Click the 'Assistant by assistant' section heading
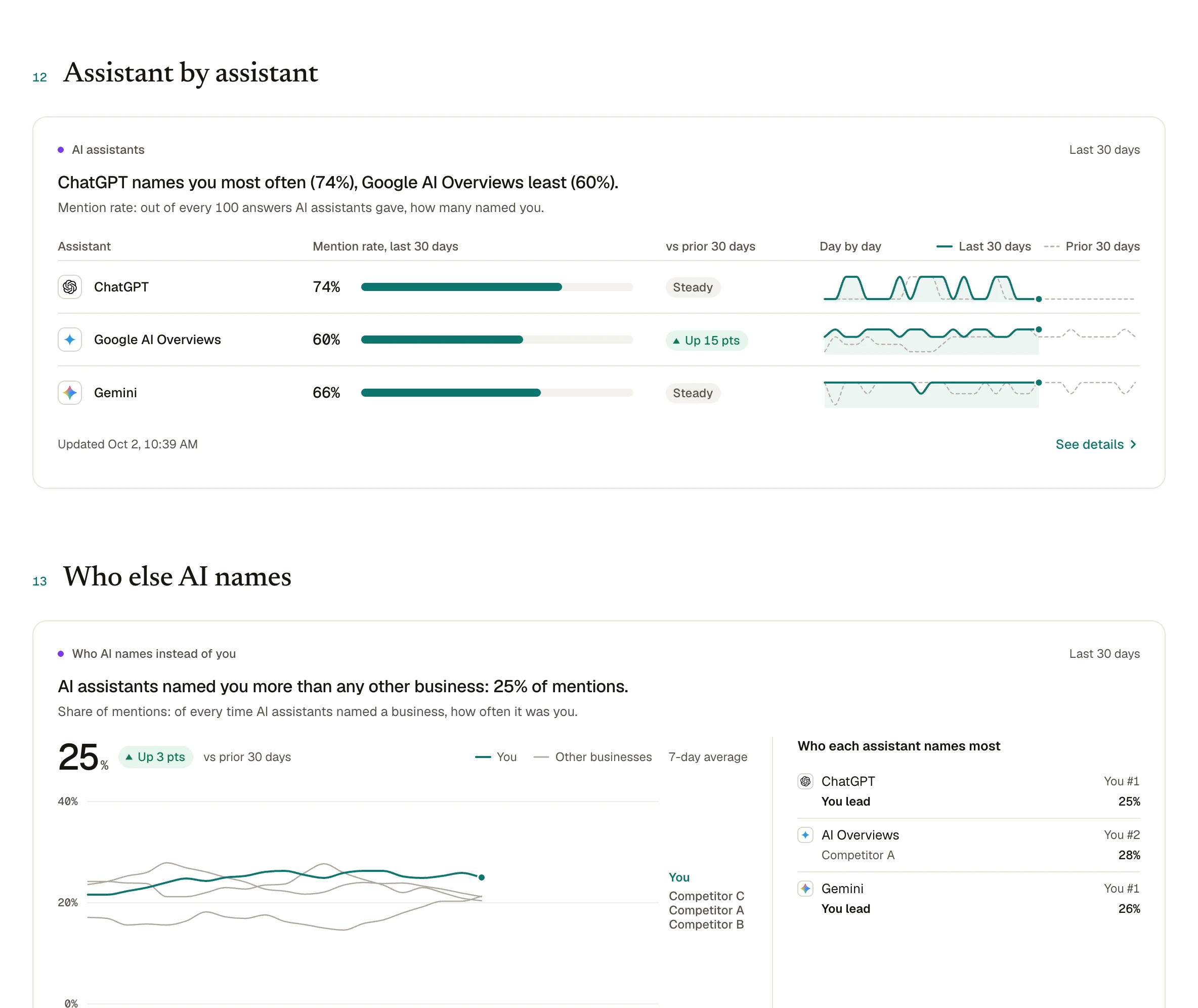 click(191, 73)
